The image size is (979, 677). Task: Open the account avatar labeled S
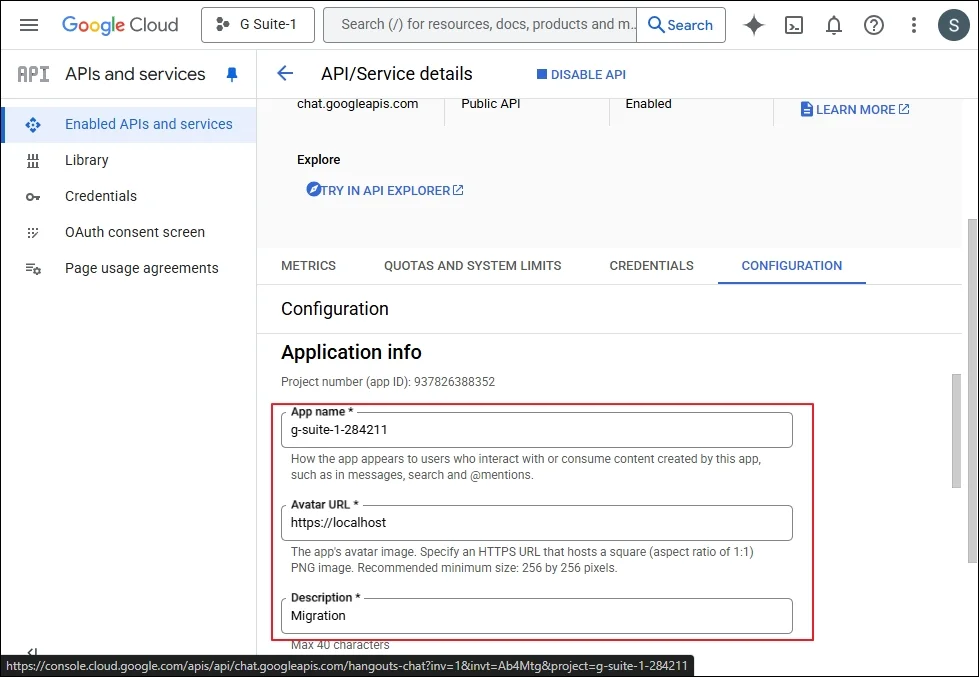pyautogui.click(x=953, y=25)
